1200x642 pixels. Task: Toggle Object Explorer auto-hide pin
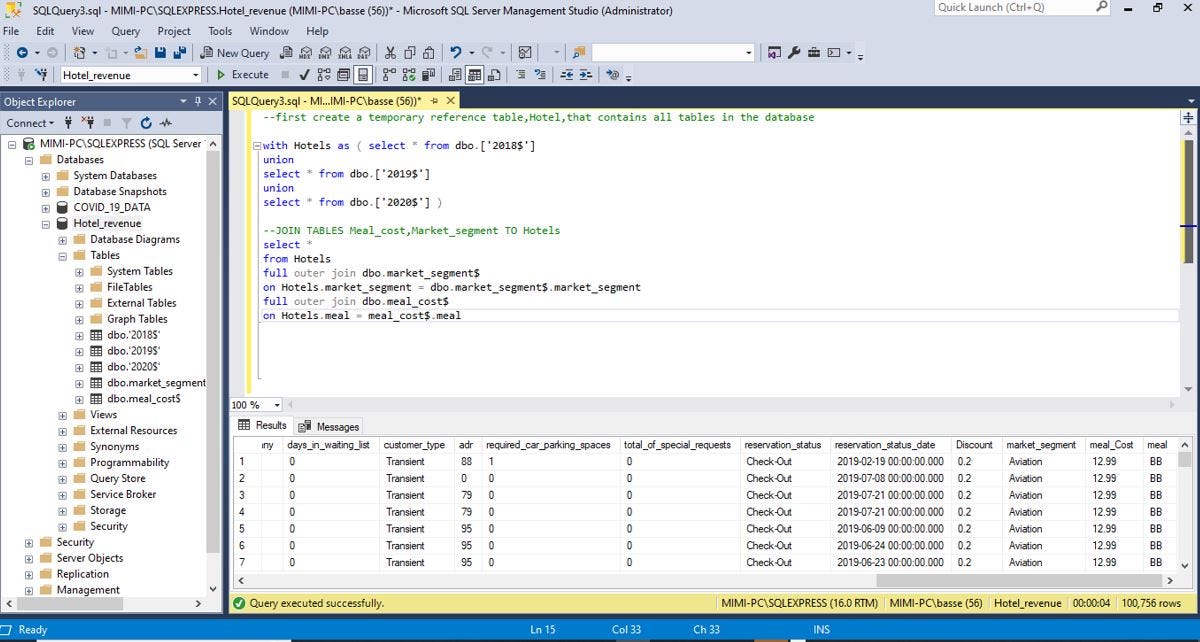pos(198,101)
